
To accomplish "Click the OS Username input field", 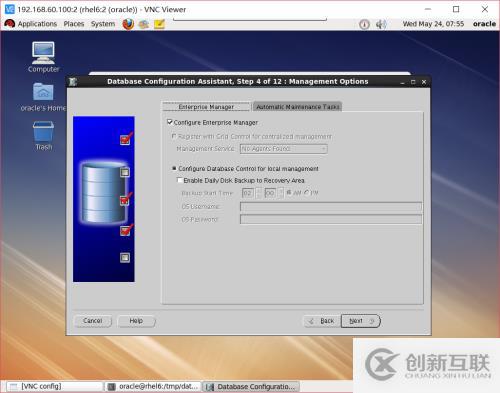I will point(331,207).
